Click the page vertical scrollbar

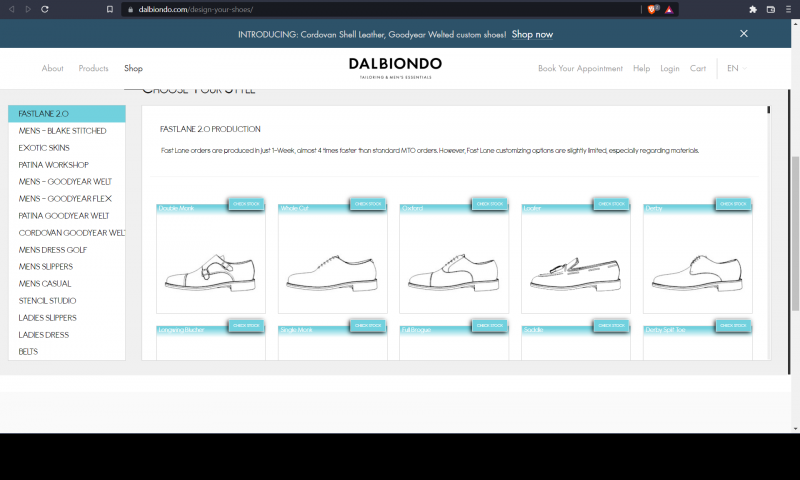click(x=795, y=234)
